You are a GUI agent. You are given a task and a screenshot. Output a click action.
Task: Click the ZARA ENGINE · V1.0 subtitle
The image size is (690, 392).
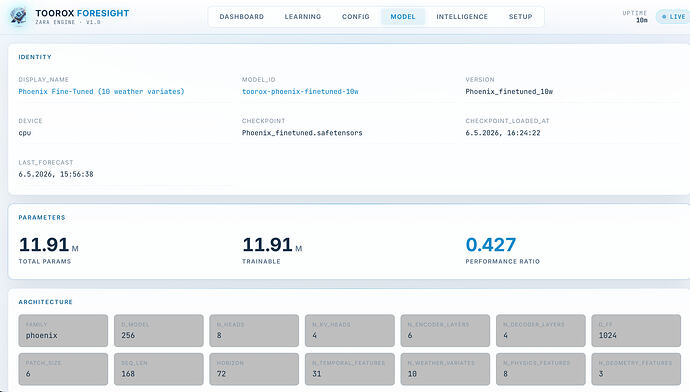[x=68, y=22]
